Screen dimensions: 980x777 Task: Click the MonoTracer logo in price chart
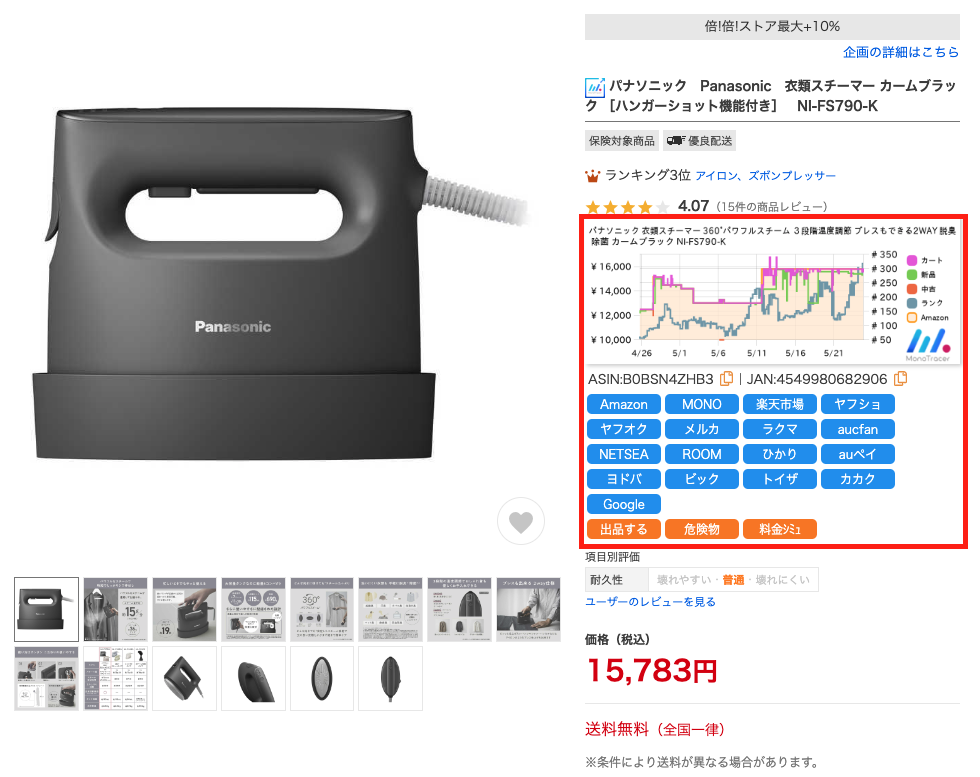pyautogui.click(x=928, y=345)
